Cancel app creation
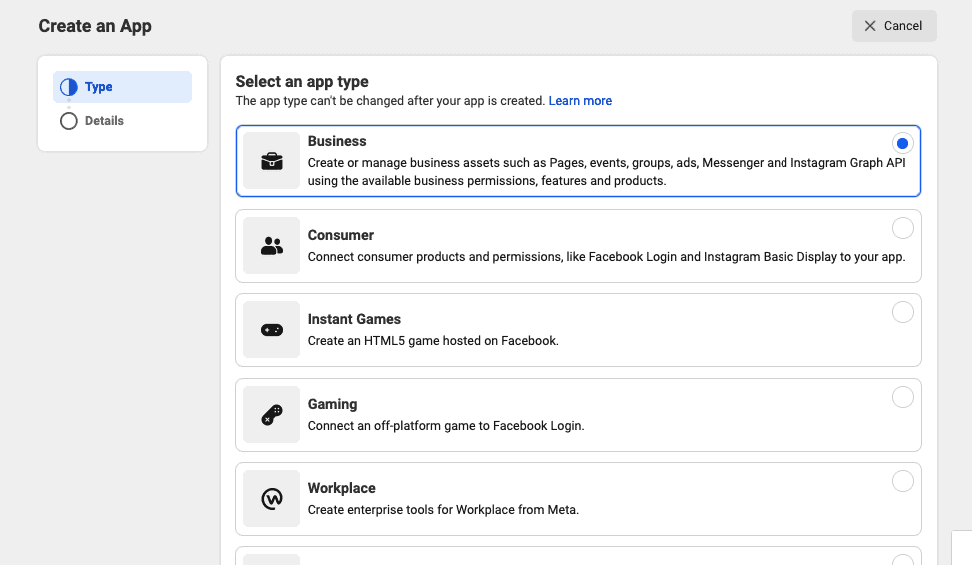Screen dimensions: 972x565 [894, 26]
